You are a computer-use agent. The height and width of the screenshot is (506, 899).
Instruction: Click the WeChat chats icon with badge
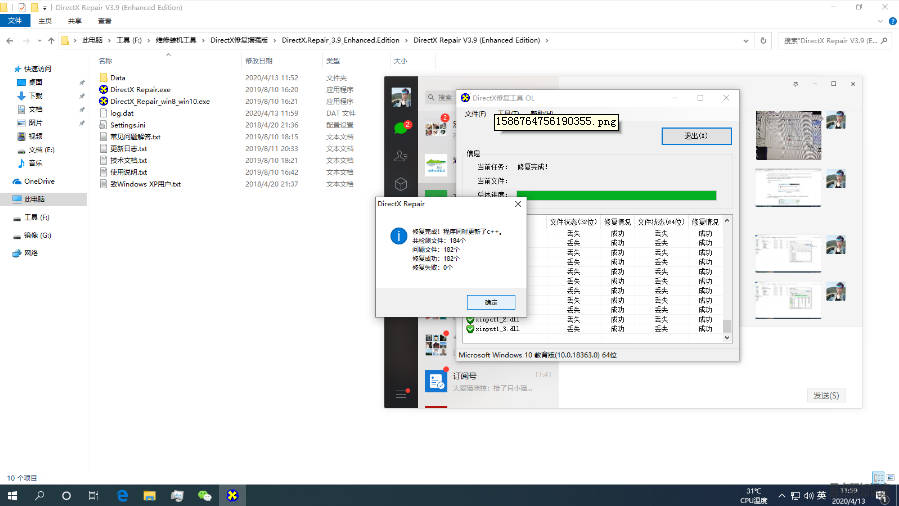click(401, 127)
